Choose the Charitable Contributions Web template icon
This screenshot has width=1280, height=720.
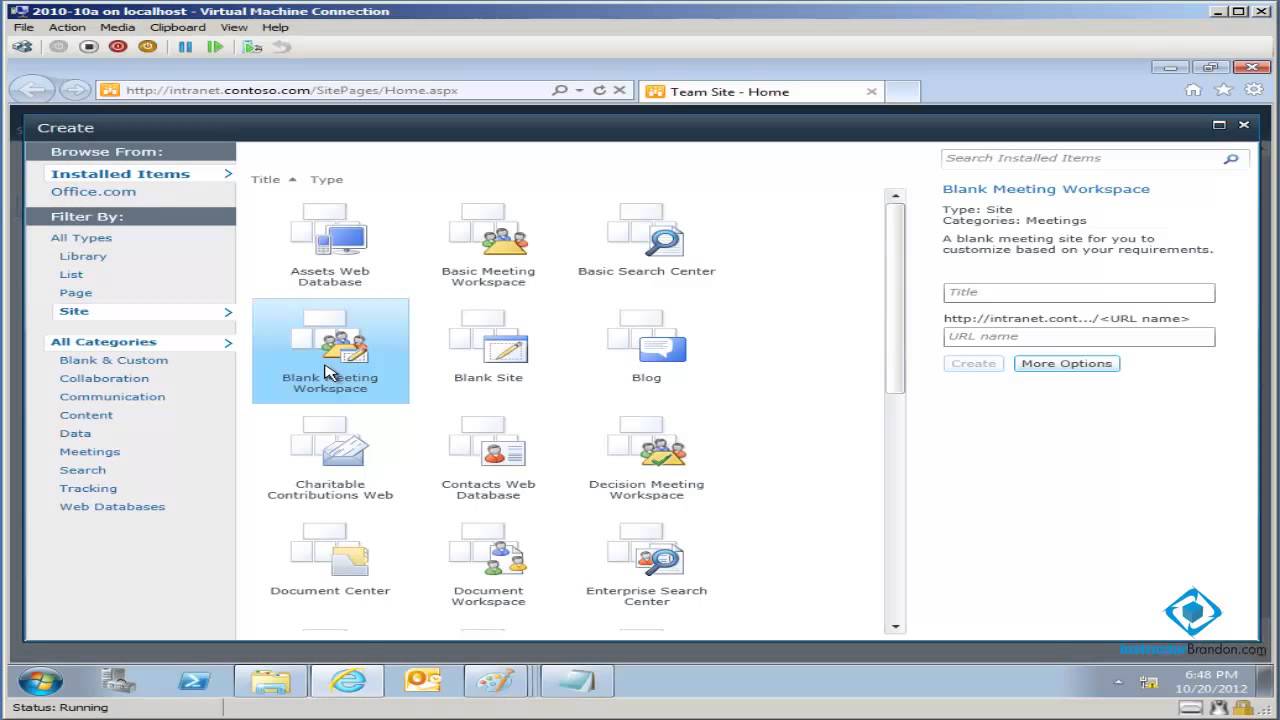click(x=330, y=442)
